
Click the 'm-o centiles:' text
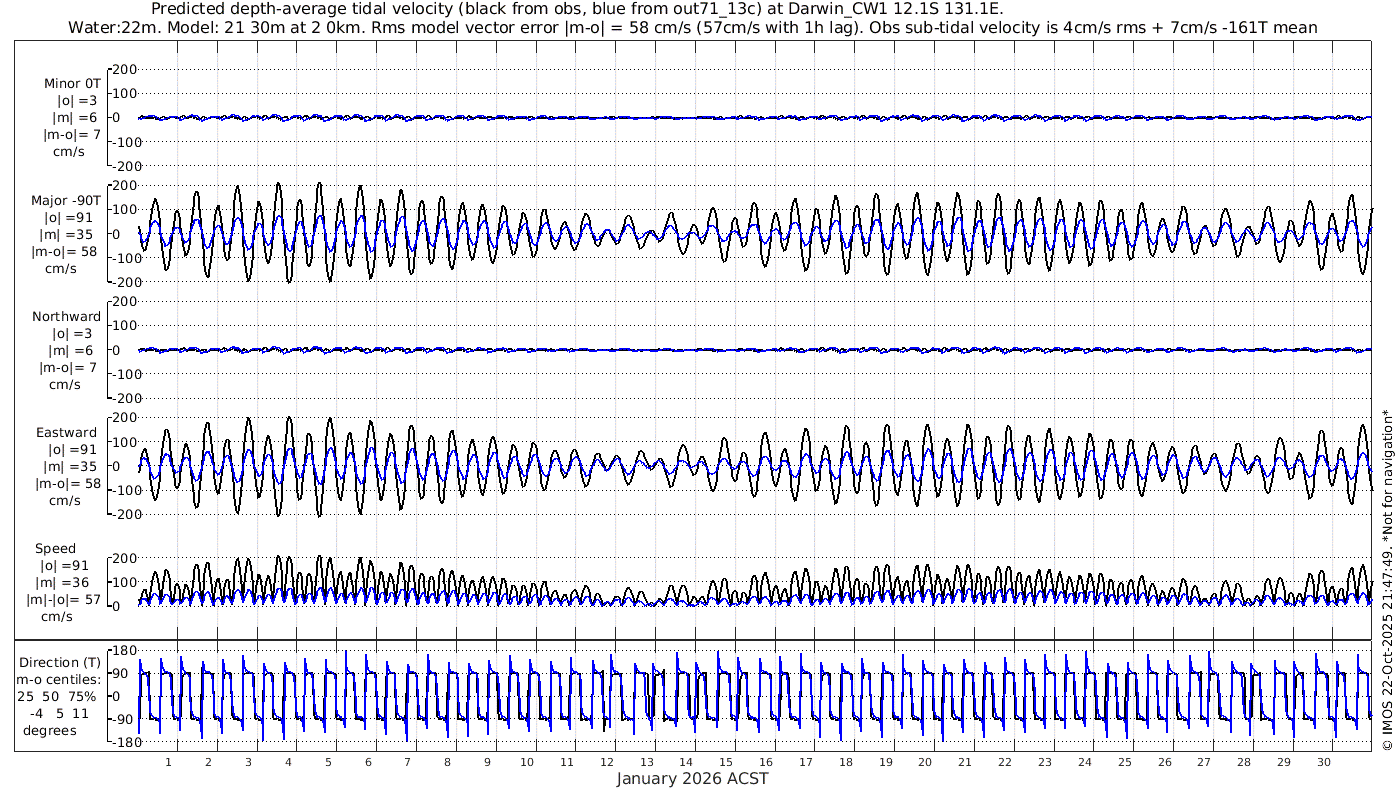(57, 679)
